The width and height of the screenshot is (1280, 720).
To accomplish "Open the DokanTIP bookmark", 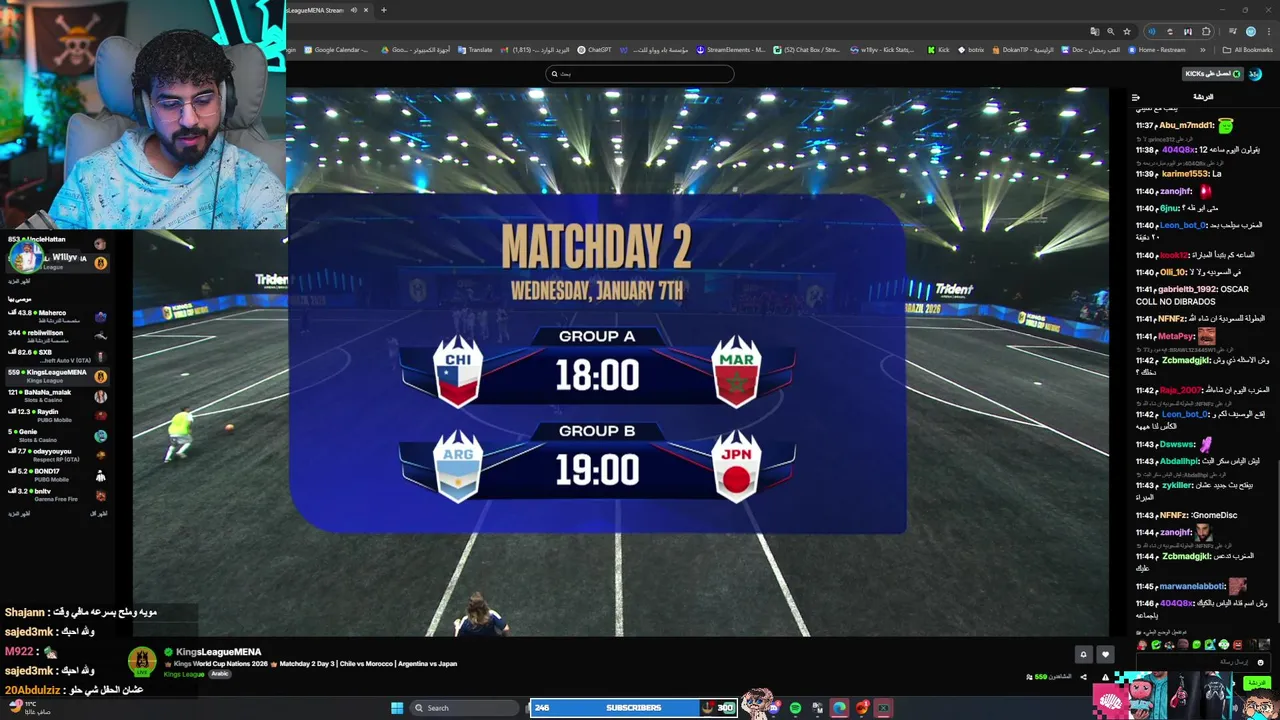I will click(x=1024, y=49).
